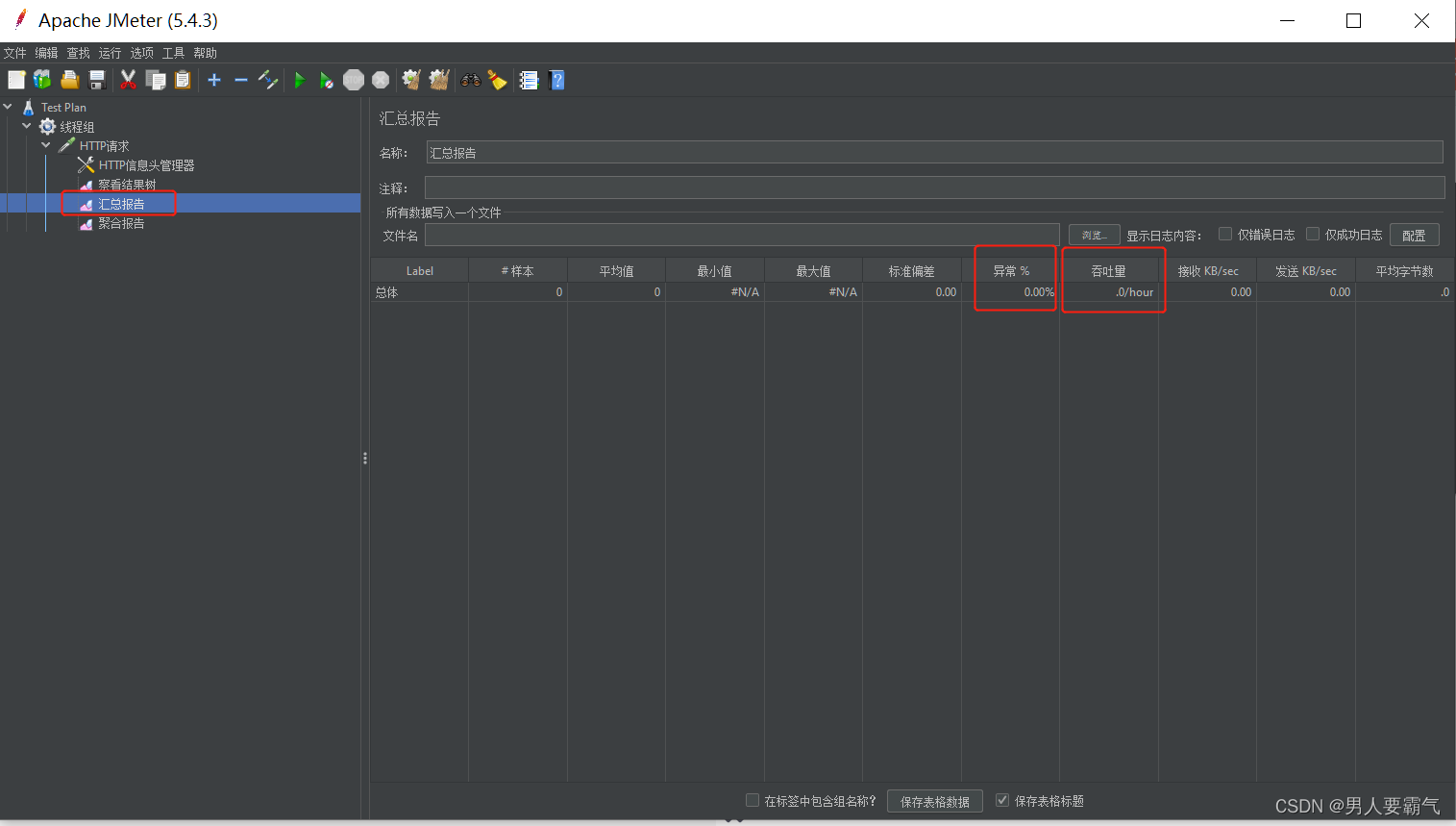Open the 帮助 menu

[205, 53]
